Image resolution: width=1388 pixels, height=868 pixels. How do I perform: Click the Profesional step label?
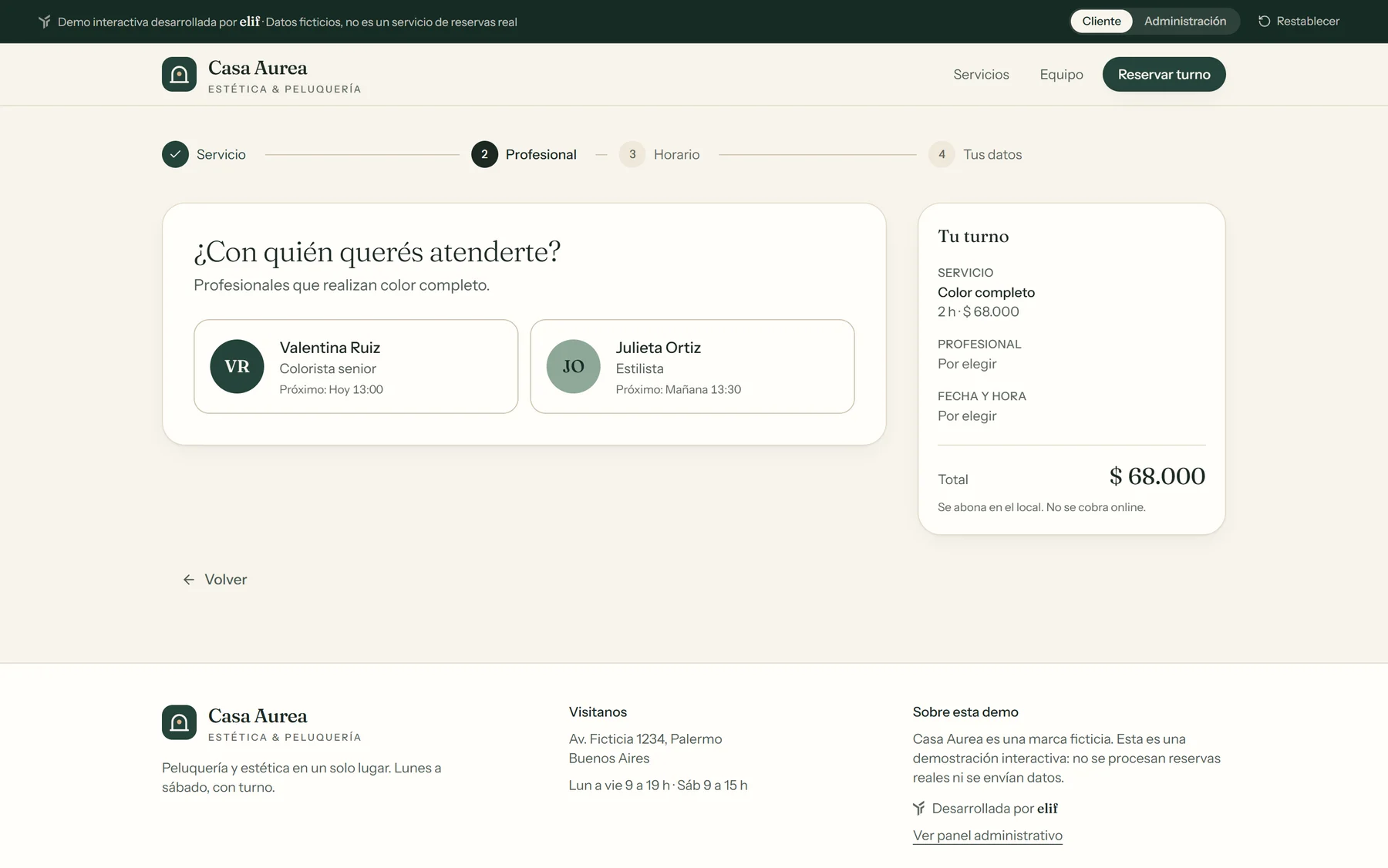[541, 154]
